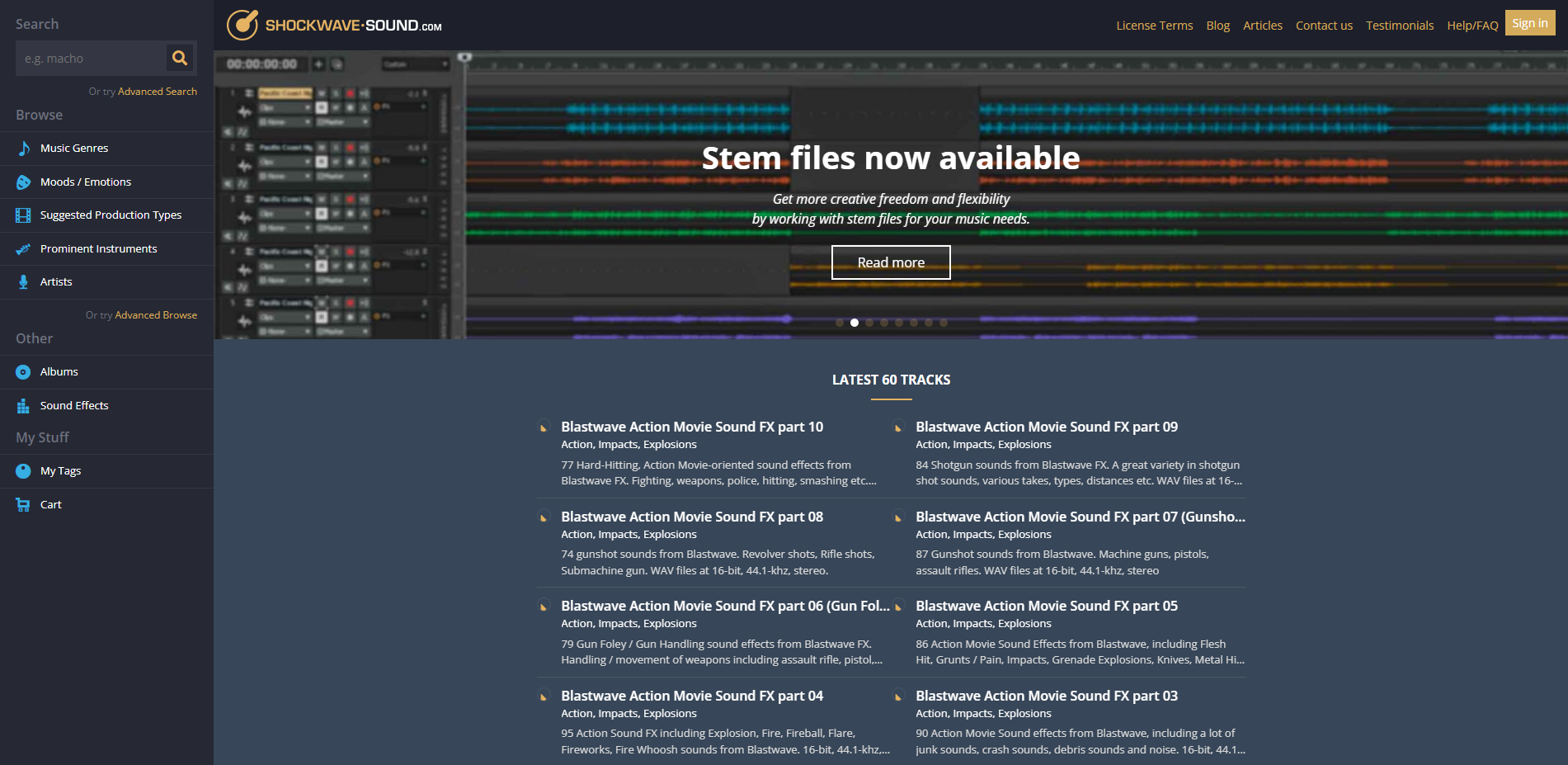Click 'Action, Impacts, Explosions' under part 05
The width and height of the screenshot is (1568, 765).
(x=983, y=624)
